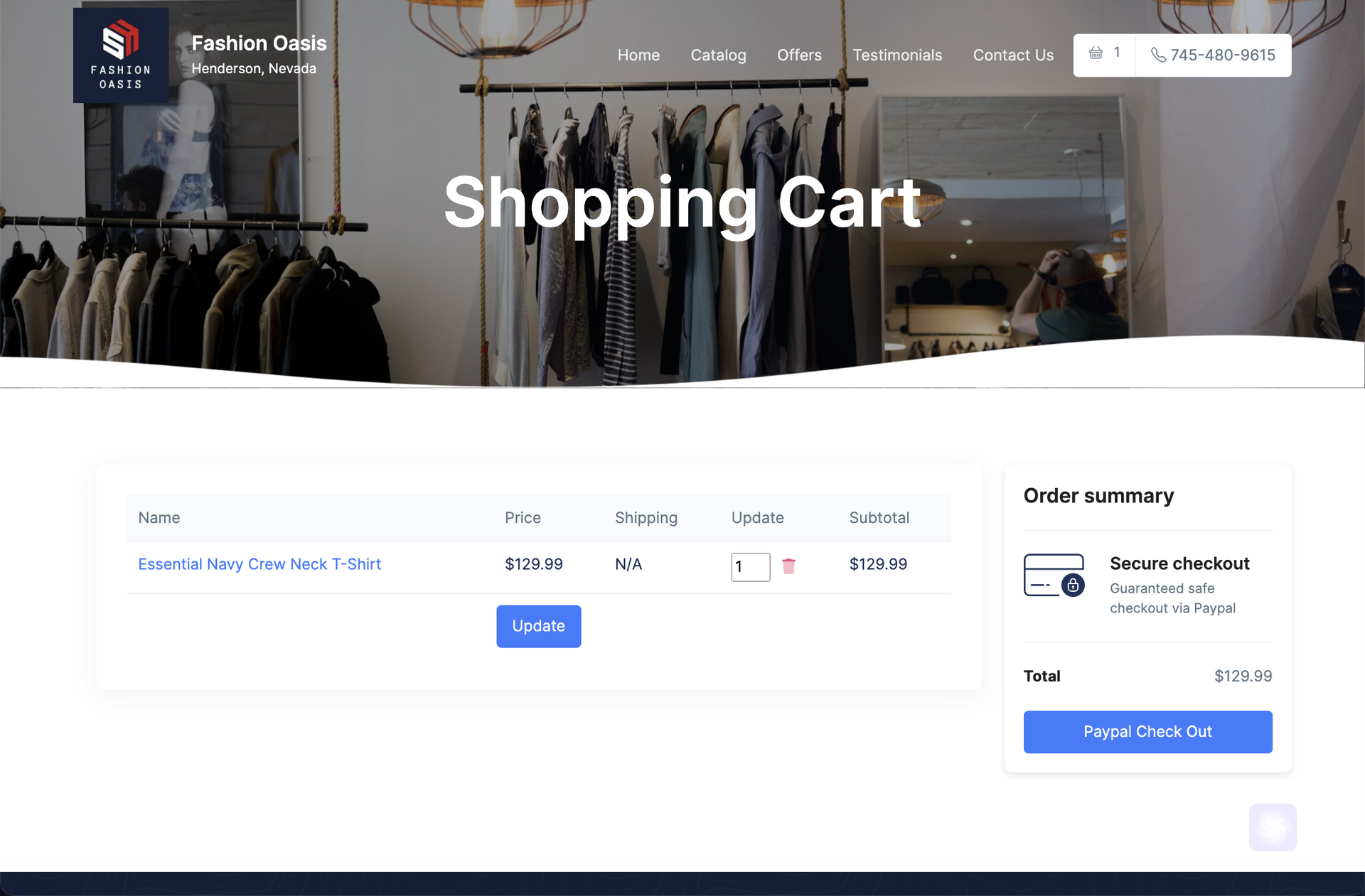This screenshot has height=896, width=1365.
Task: Go to Testimonials
Action: (x=897, y=55)
